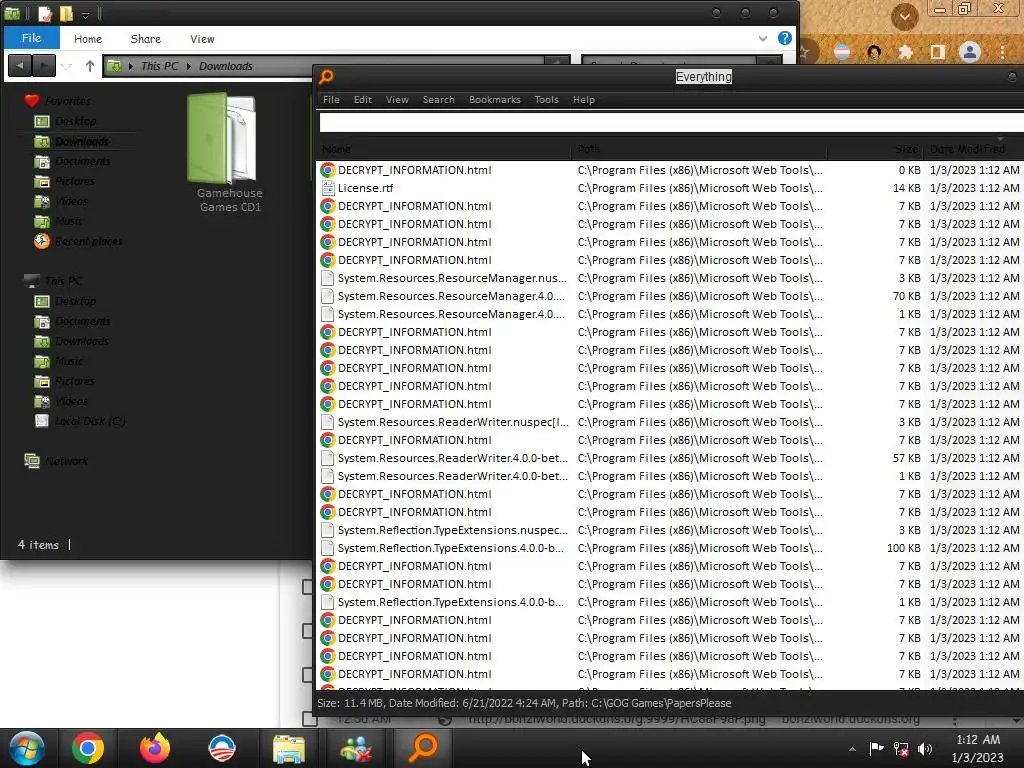Image resolution: width=1024 pixels, height=768 pixels.
Task: Expand the Explorer ribbon chevron
Action: (763, 39)
